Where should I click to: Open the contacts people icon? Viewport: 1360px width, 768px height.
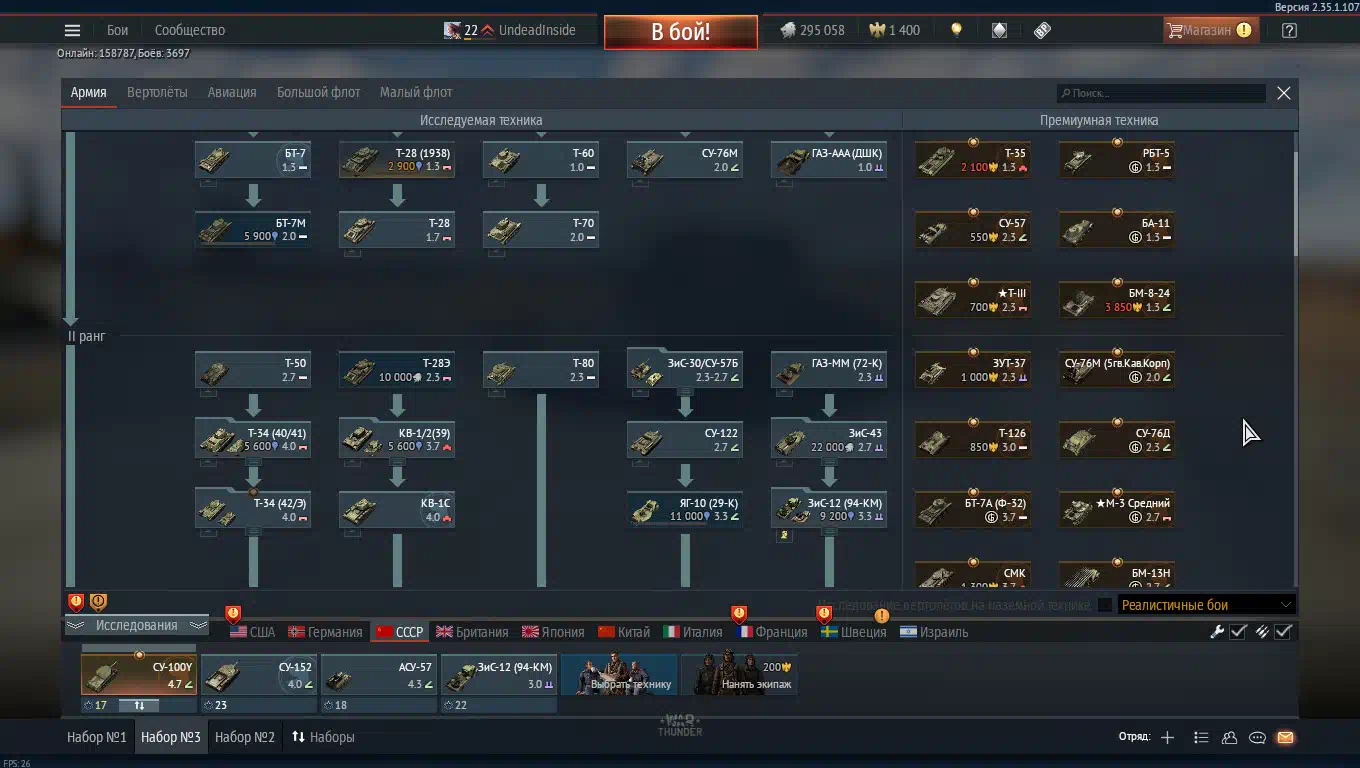[1229, 737]
